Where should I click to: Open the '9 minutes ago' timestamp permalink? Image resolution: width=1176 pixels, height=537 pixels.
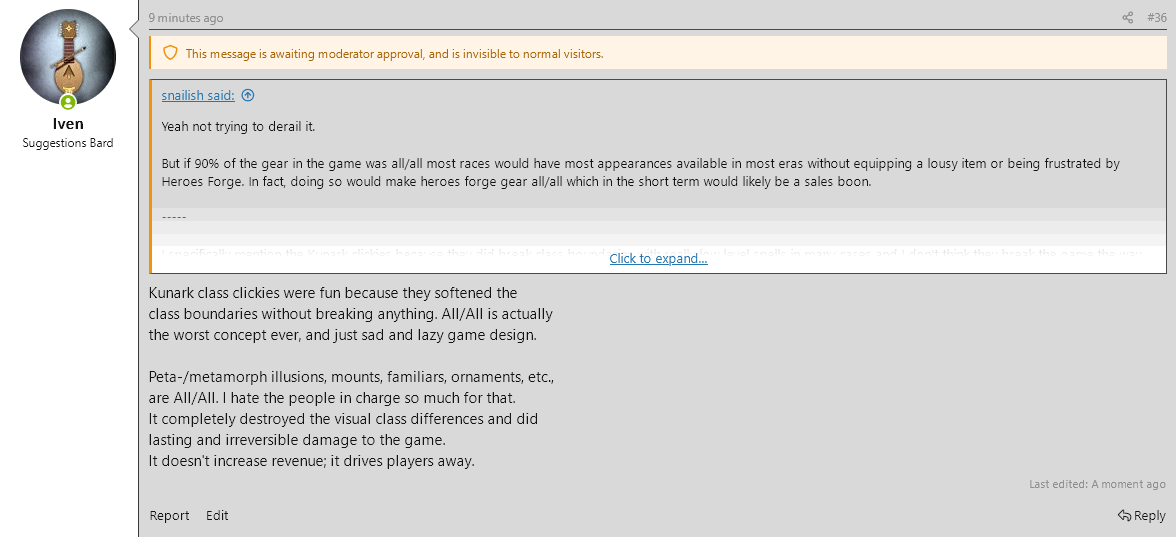186,18
